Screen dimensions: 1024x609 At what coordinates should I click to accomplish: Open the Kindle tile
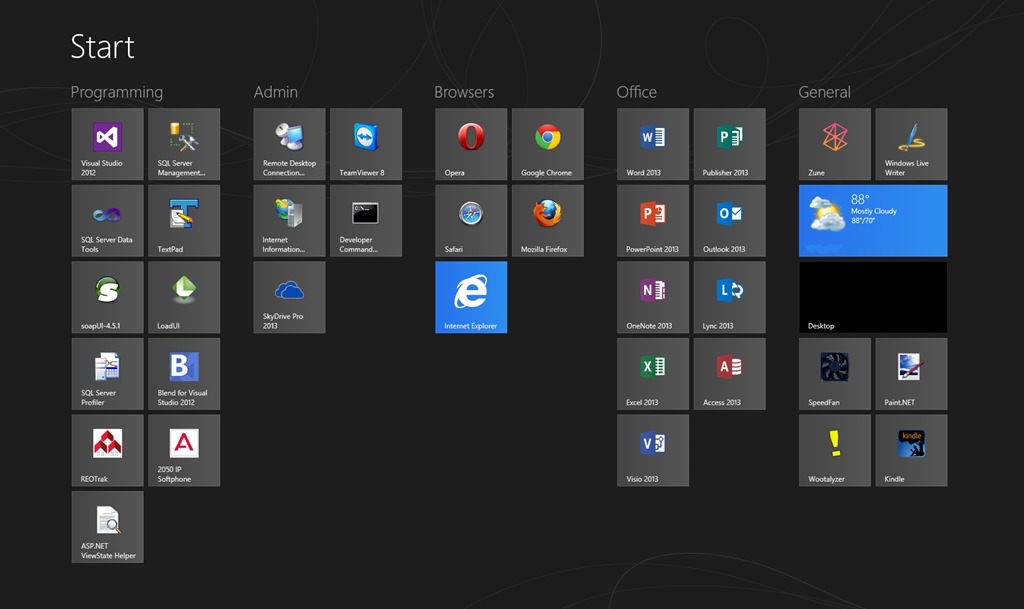(x=911, y=450)
